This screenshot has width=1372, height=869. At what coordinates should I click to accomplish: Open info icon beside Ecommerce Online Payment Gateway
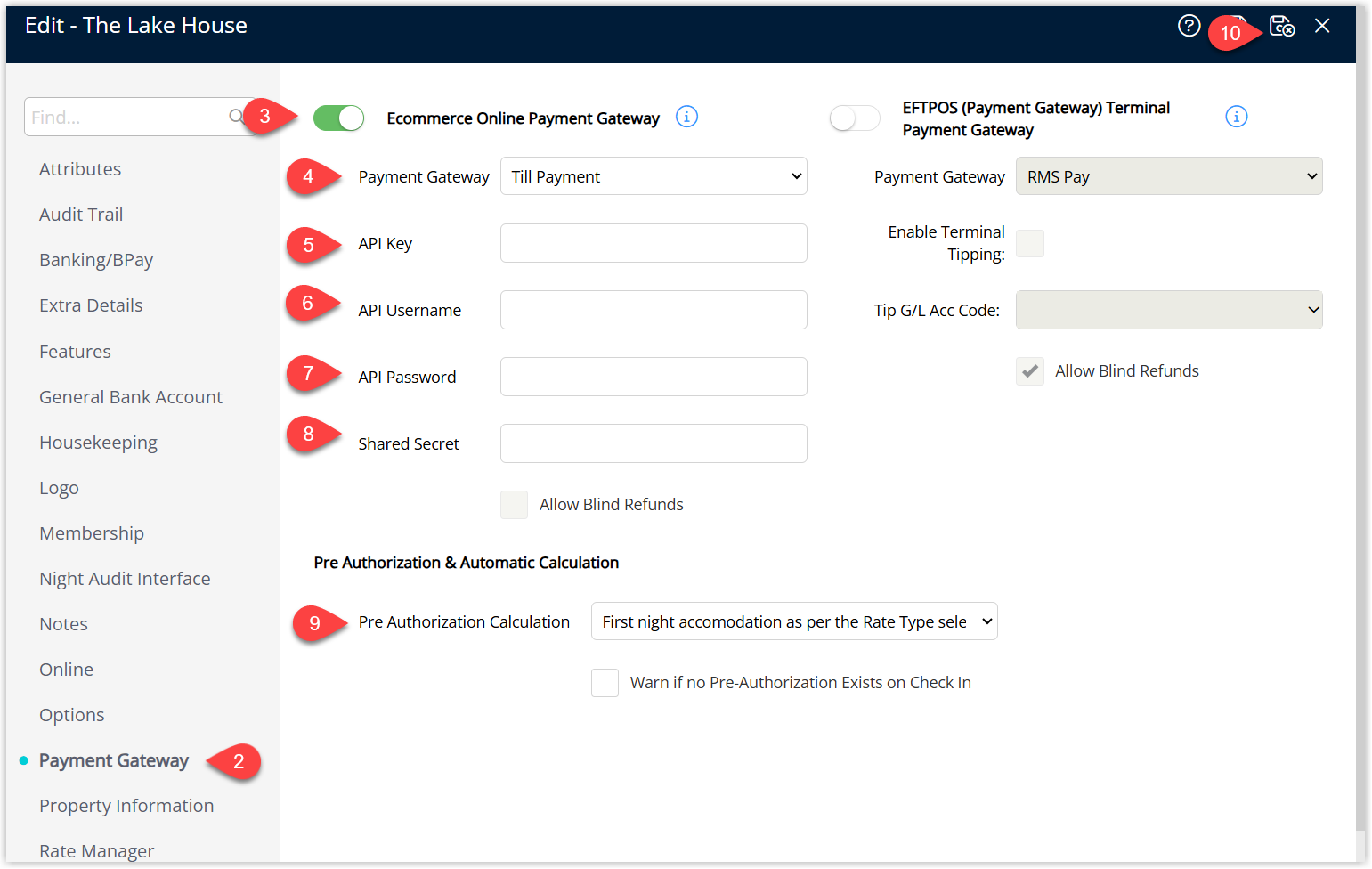686,117
